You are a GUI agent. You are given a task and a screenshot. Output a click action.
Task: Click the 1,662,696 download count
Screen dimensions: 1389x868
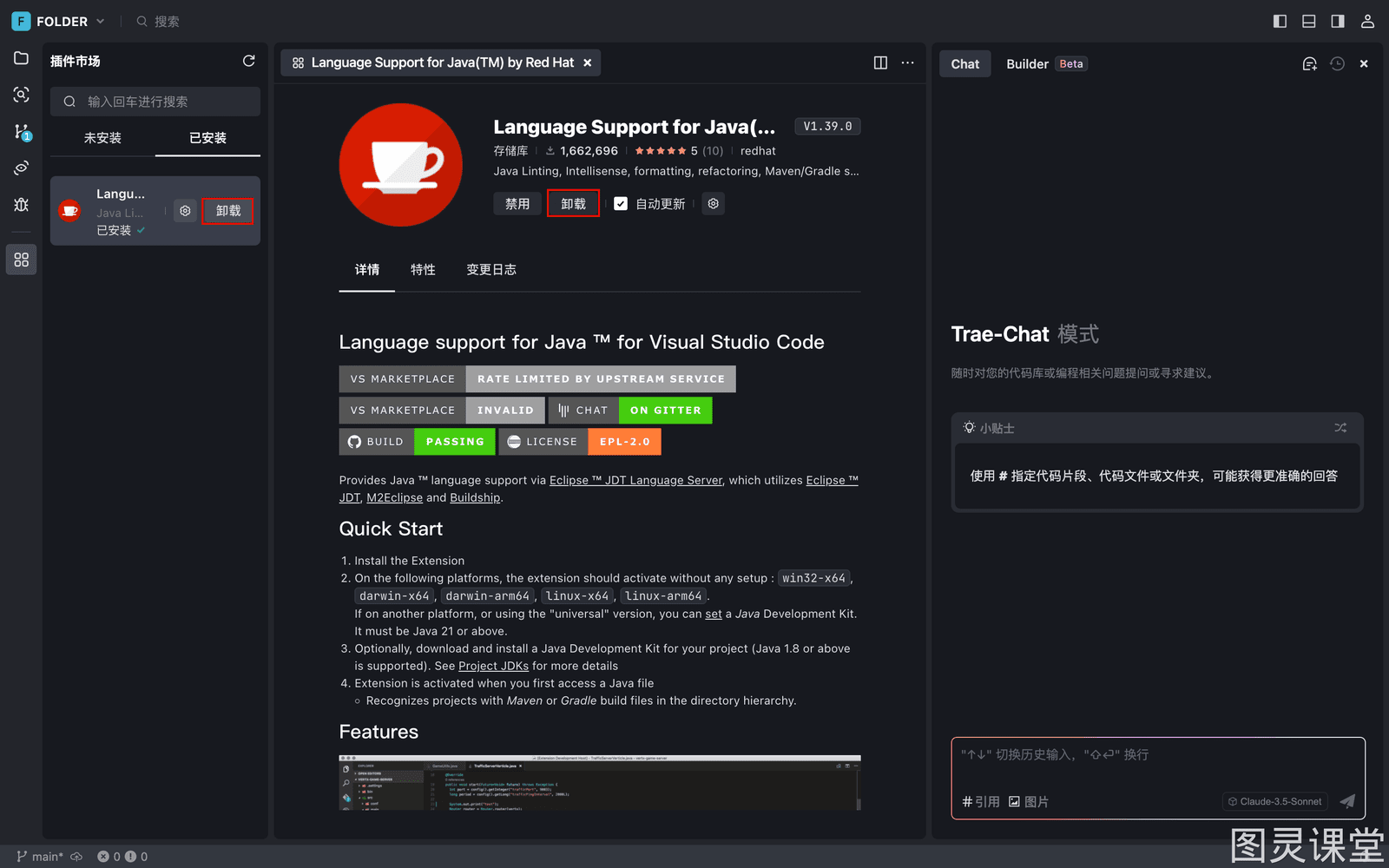pos(582,151)
